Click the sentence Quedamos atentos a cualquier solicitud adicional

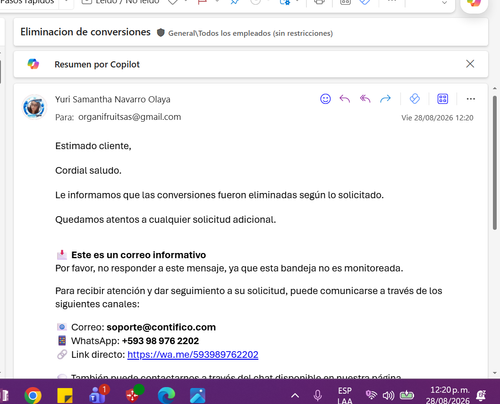166,220
